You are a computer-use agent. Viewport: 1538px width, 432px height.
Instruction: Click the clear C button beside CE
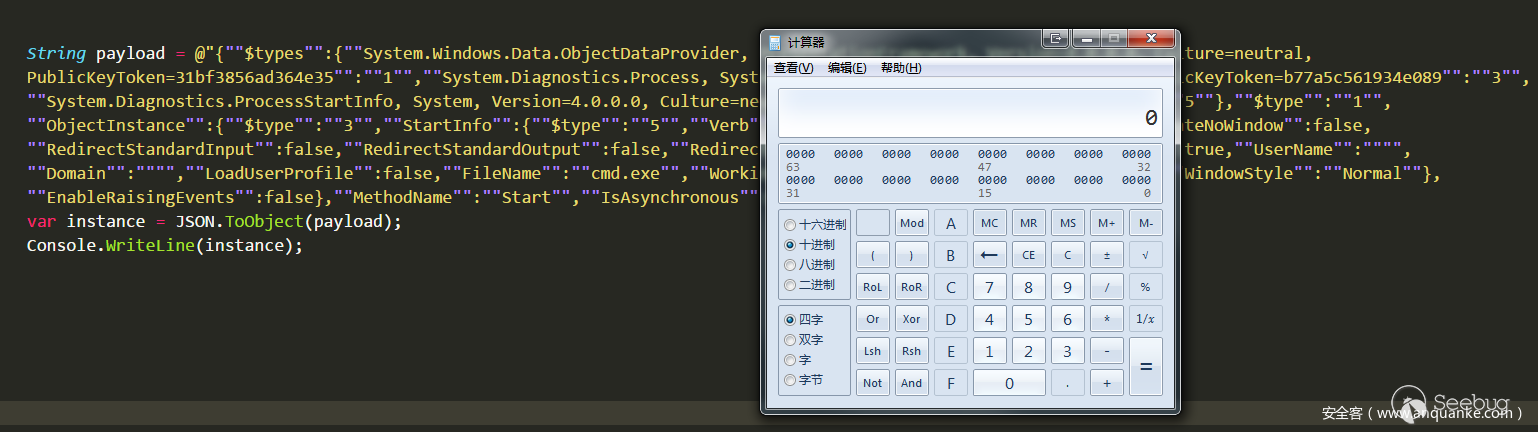(1067, 255)
